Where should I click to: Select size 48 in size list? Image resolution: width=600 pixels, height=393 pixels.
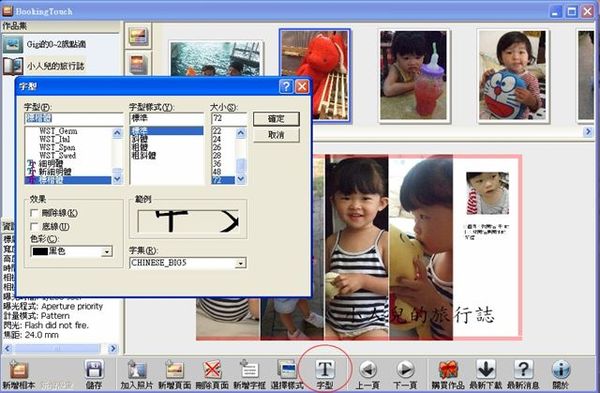(217, 172)
